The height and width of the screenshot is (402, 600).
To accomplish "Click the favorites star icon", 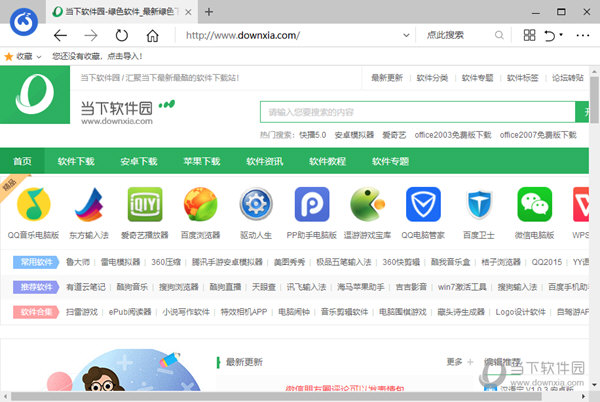I will tap(8, 57).
